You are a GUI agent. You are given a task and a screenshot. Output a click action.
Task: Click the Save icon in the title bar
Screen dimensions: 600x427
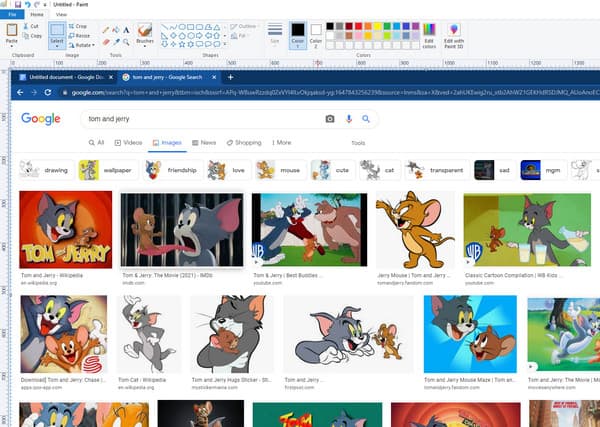18,5
